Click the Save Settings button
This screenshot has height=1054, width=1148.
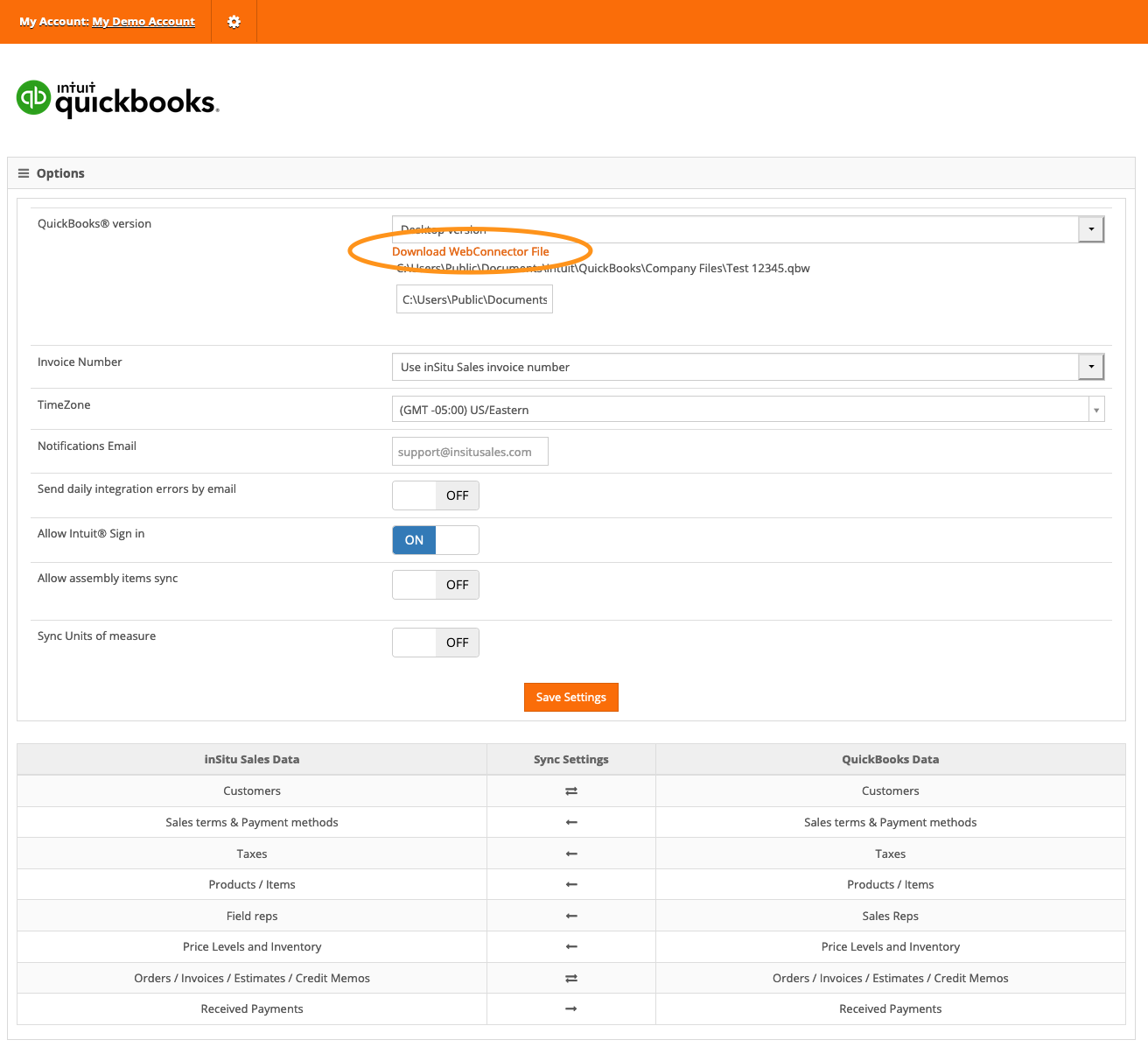(571, 698)
